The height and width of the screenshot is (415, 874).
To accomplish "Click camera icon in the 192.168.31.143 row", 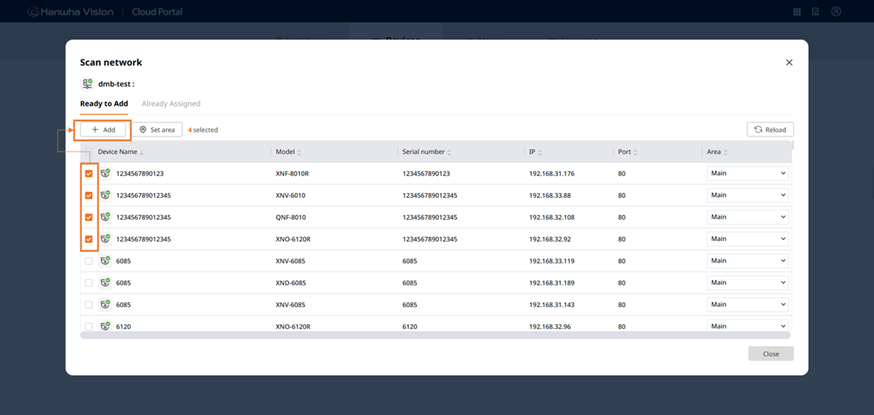I will [x=105, y=305].
